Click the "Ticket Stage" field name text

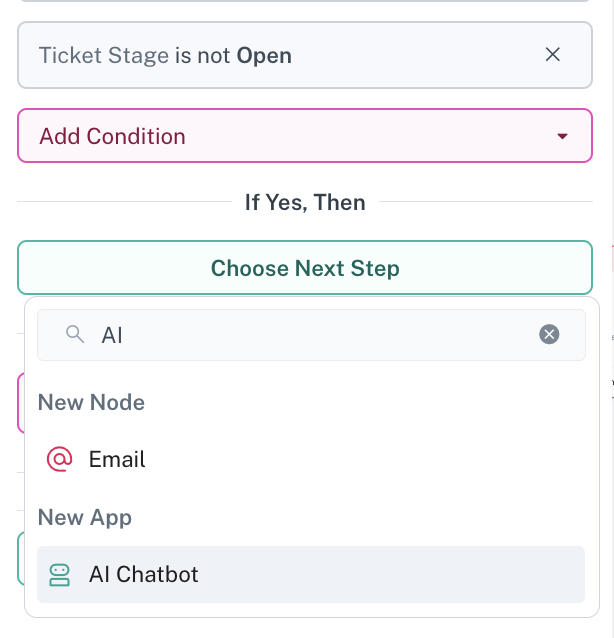point(104,55)
